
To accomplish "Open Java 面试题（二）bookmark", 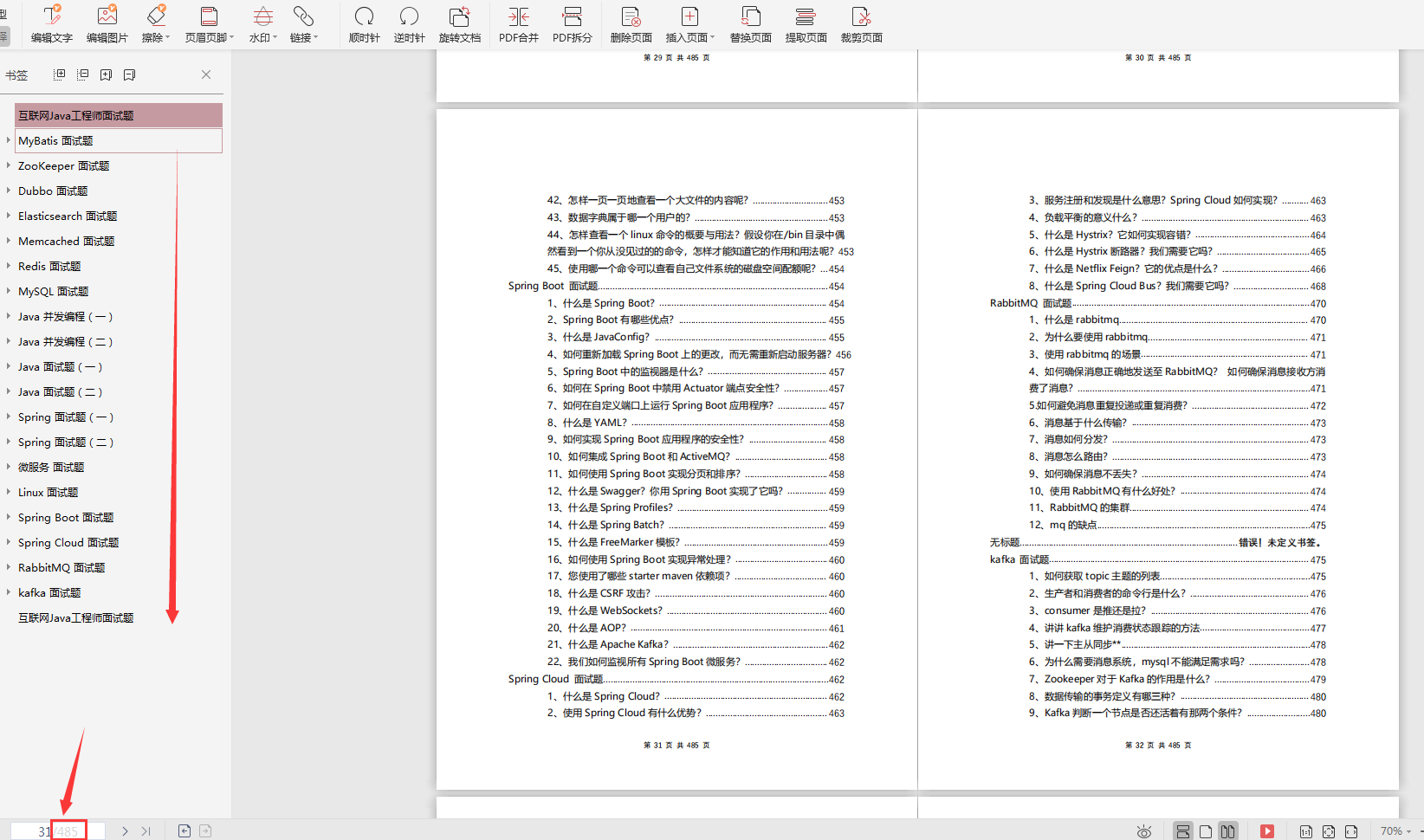I will 61,391.
